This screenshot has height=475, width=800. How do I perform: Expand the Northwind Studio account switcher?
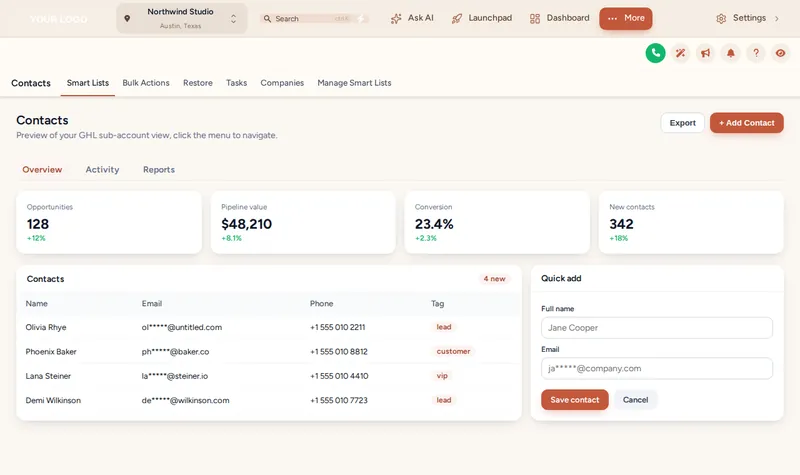coord(182,18)
